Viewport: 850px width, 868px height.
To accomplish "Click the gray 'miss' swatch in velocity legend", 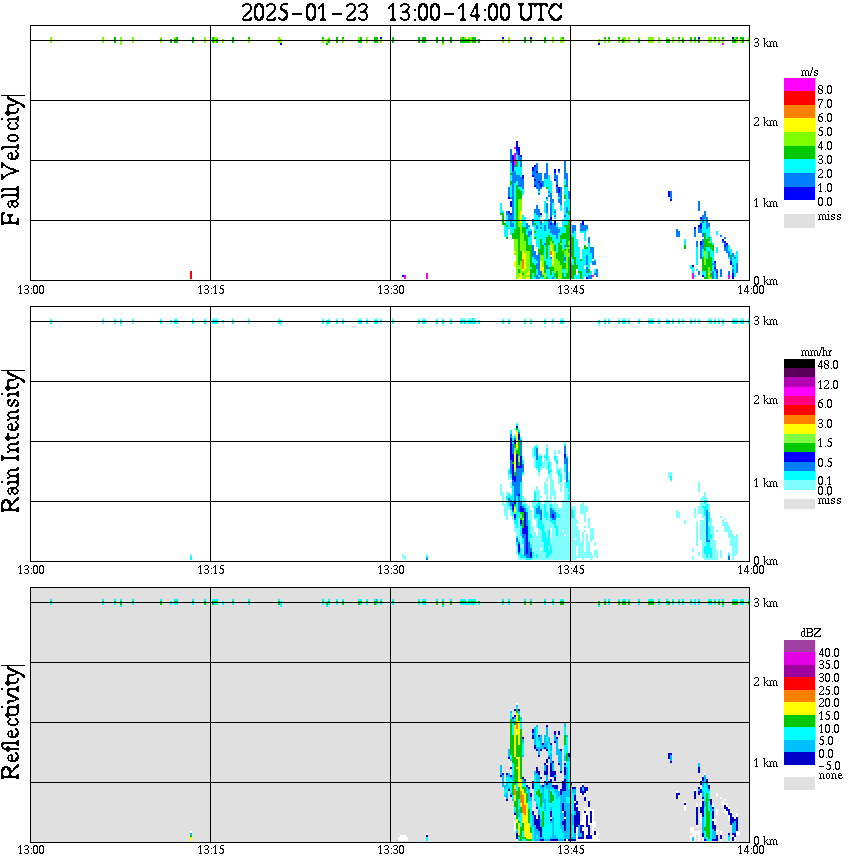I will coord(799,220).
